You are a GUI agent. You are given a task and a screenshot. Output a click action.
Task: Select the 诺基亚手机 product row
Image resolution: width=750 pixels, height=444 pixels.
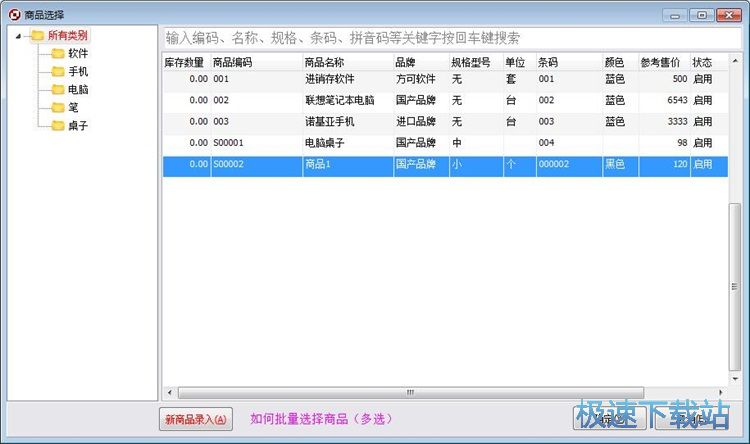(445, 122)
